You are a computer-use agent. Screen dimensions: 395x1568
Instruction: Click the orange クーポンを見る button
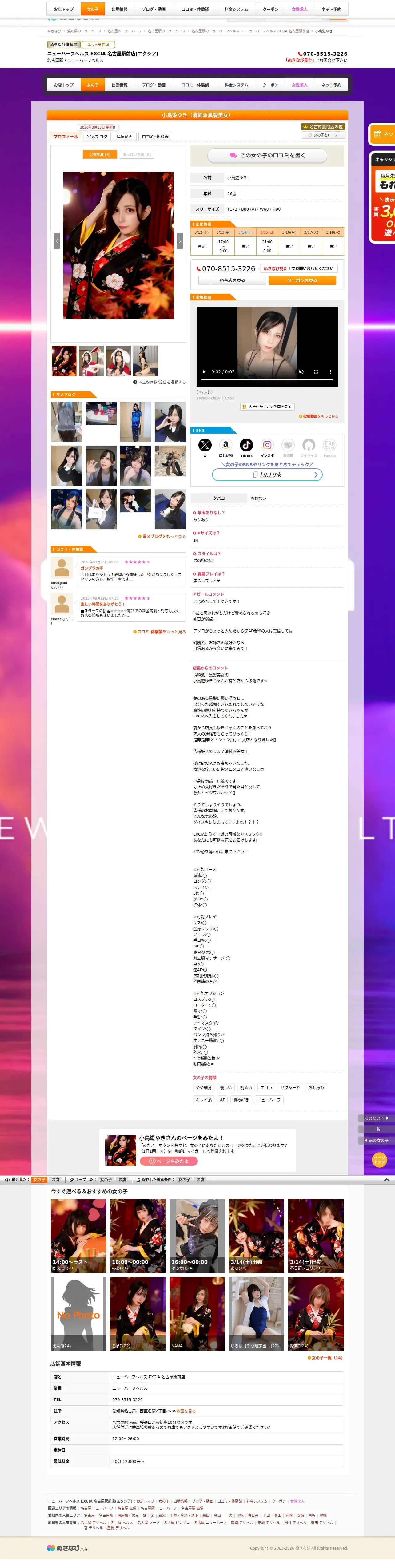pos(302,281)
